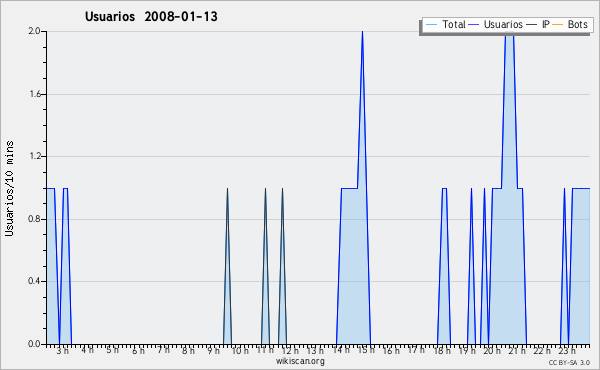
Task: Click the 'CC BY-SA 3.0' license text
Action: (569, 363)
